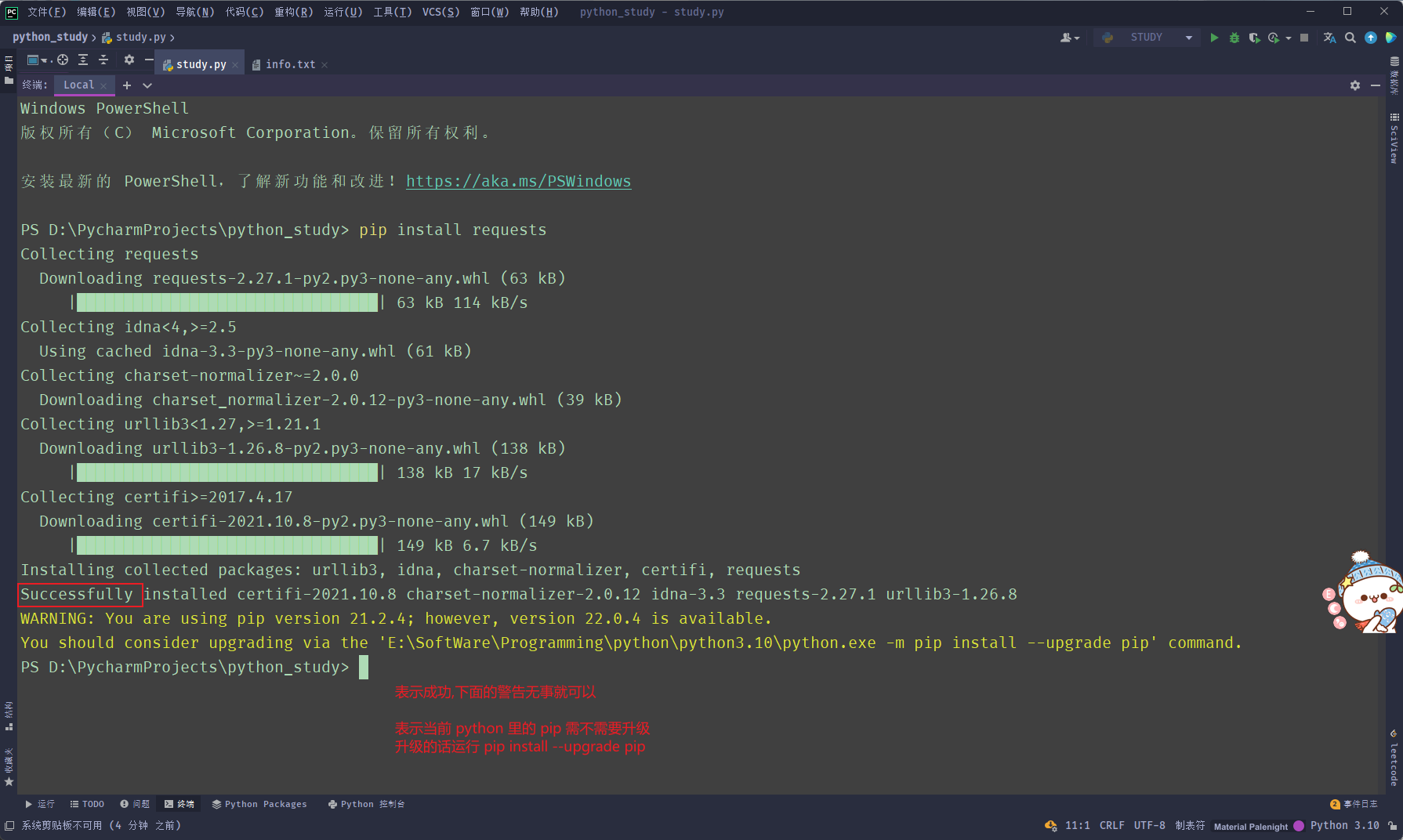Open the 代码(C) menu
Viewport: 1403px width, 840px height.
click(x=244, y=12)
